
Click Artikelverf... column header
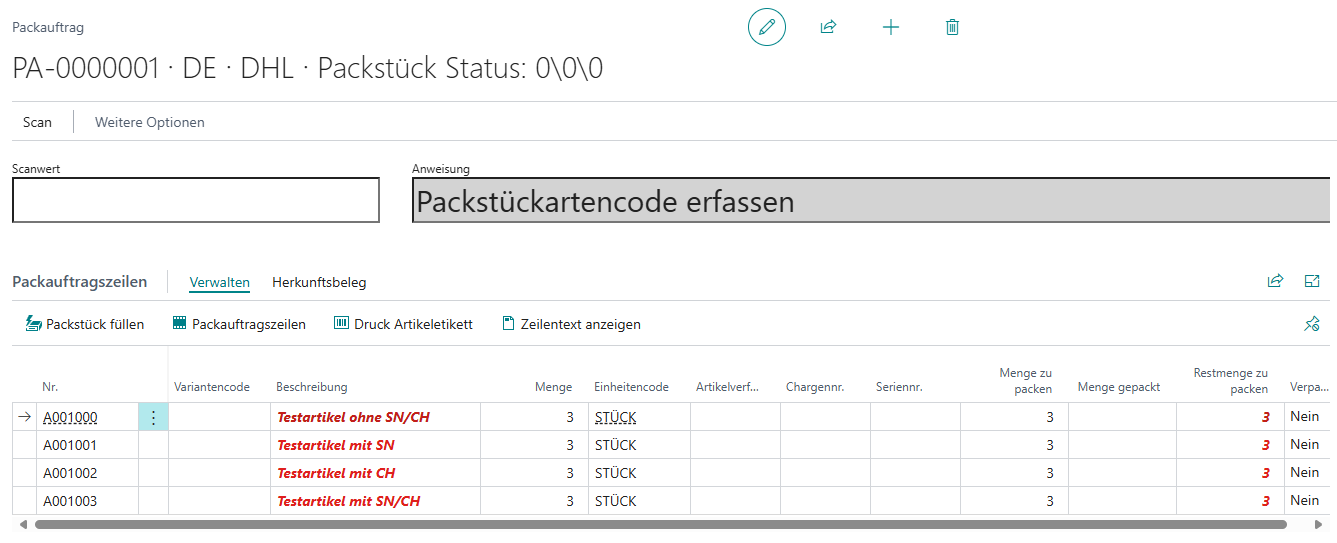tap(727, 387)
